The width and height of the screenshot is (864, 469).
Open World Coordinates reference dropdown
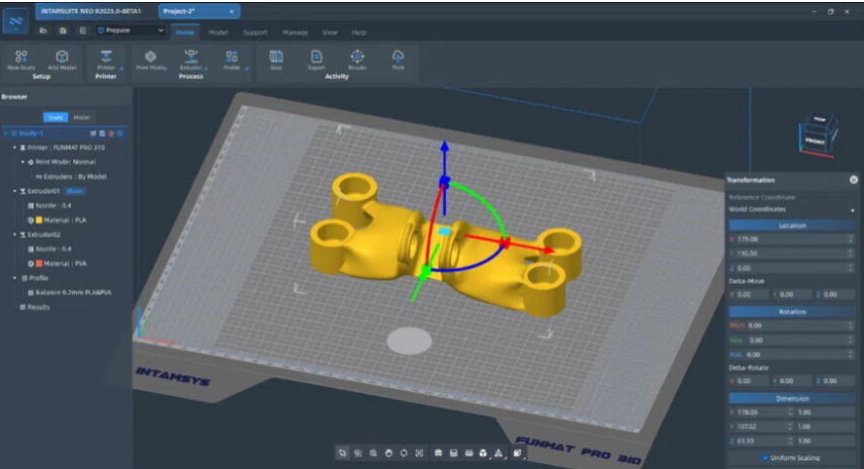(x=792, y=210)
